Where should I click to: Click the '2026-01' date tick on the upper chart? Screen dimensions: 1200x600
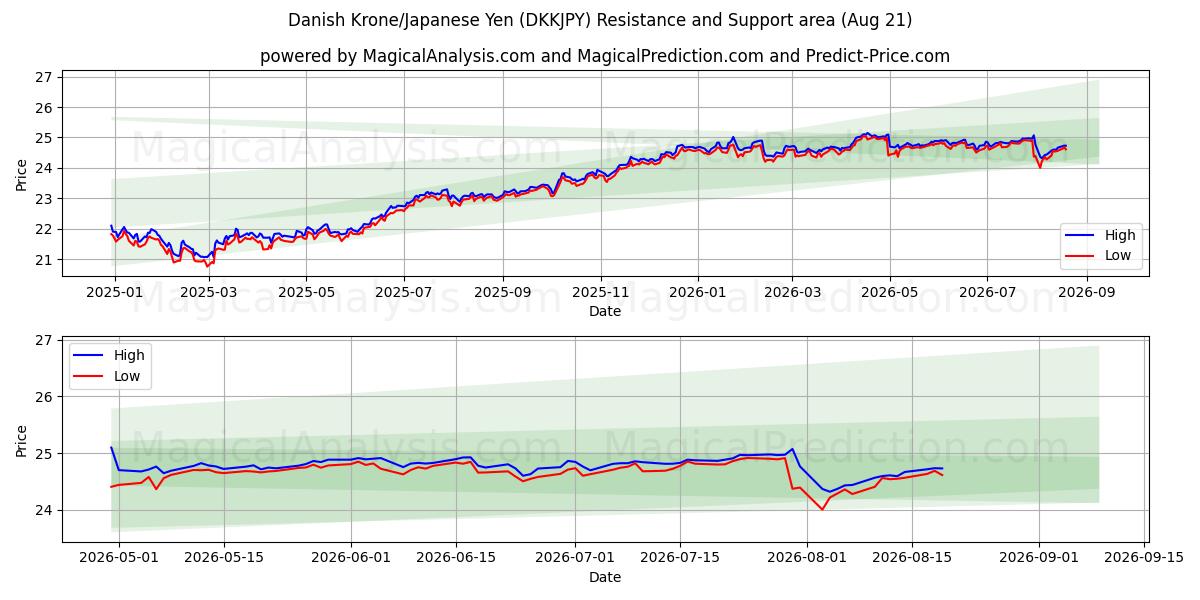click(698, 292)
